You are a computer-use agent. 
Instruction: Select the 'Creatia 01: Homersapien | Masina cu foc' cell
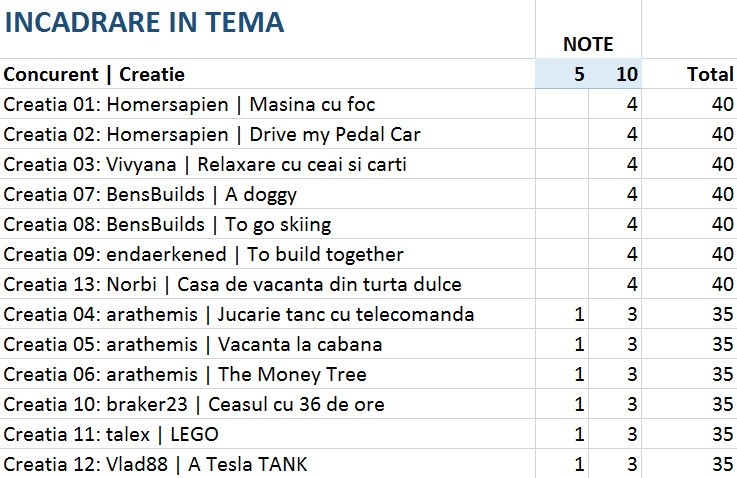pyautogui.click(x=190, y=104)
